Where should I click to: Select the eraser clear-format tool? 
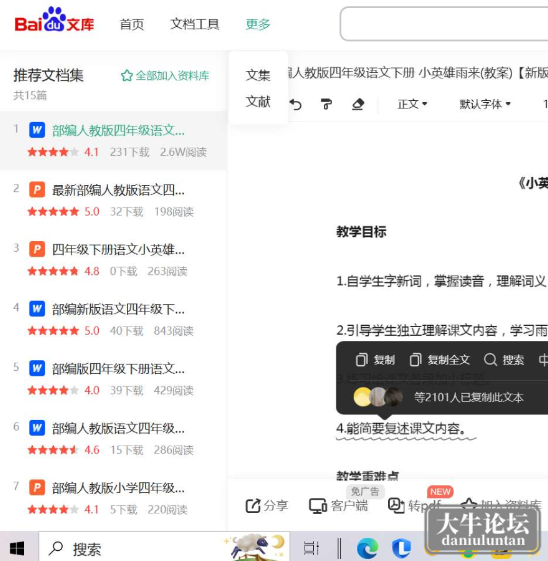[x=358, y=104]
